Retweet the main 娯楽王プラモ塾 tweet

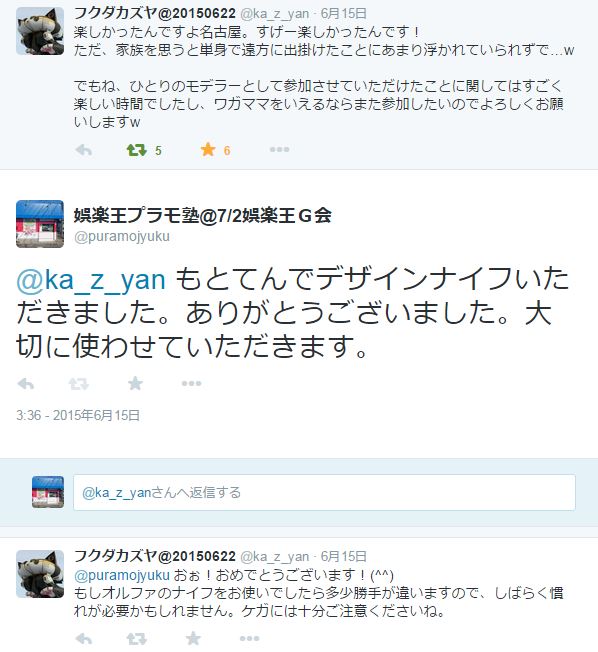(79, 383)
